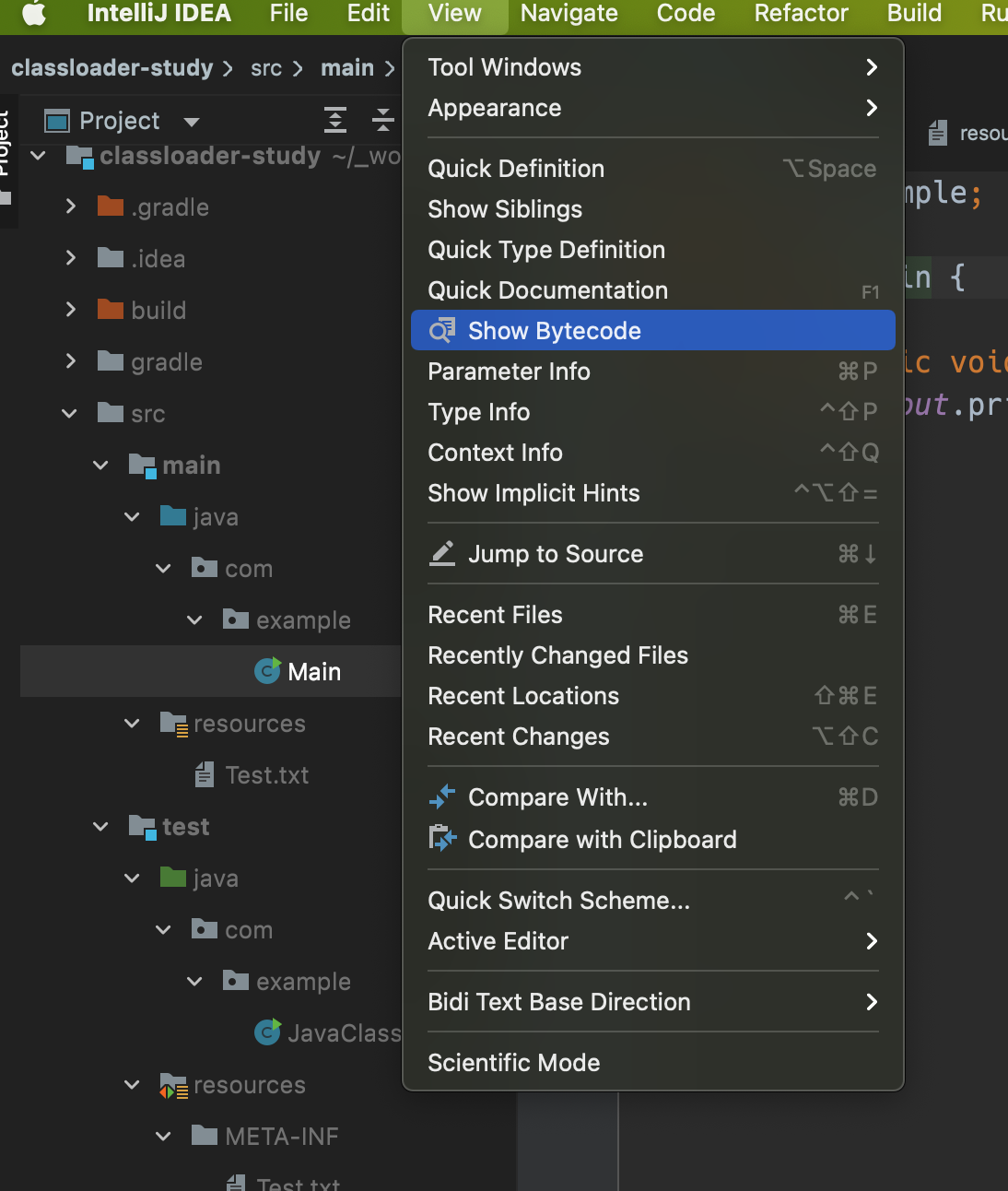The height and width of the screenshot is (1191, 1008).
Task: Select Context Info menu item
Action: coord(652,453)
